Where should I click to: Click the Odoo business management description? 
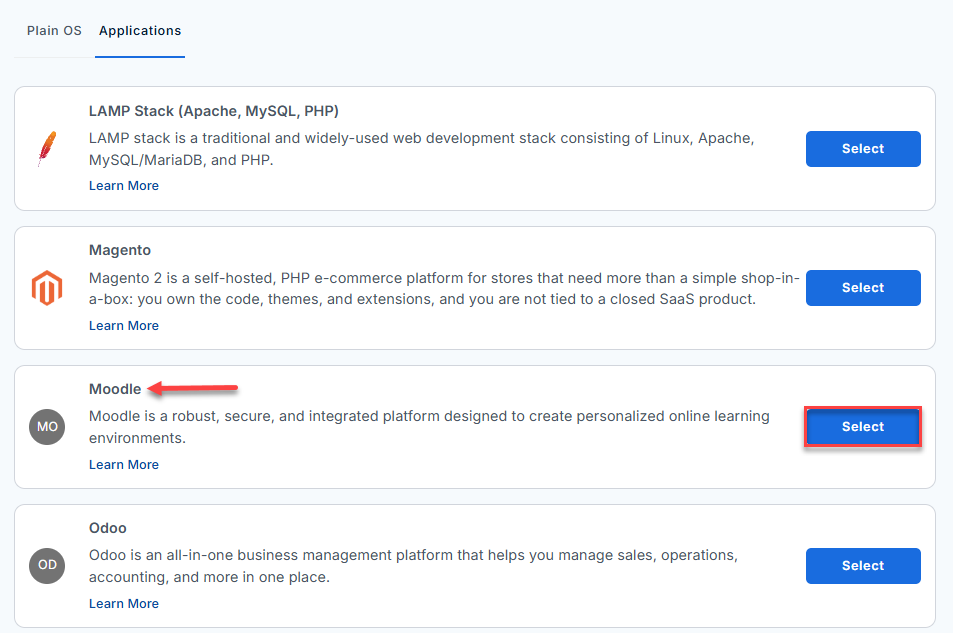[413, 566]
